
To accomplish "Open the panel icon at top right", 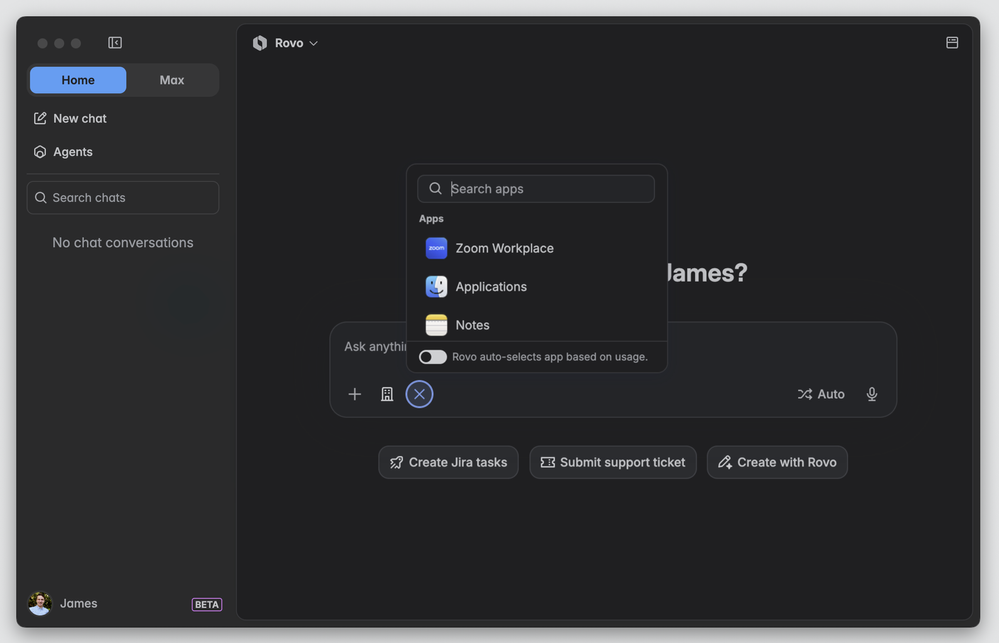I will [x=952, y=43].
